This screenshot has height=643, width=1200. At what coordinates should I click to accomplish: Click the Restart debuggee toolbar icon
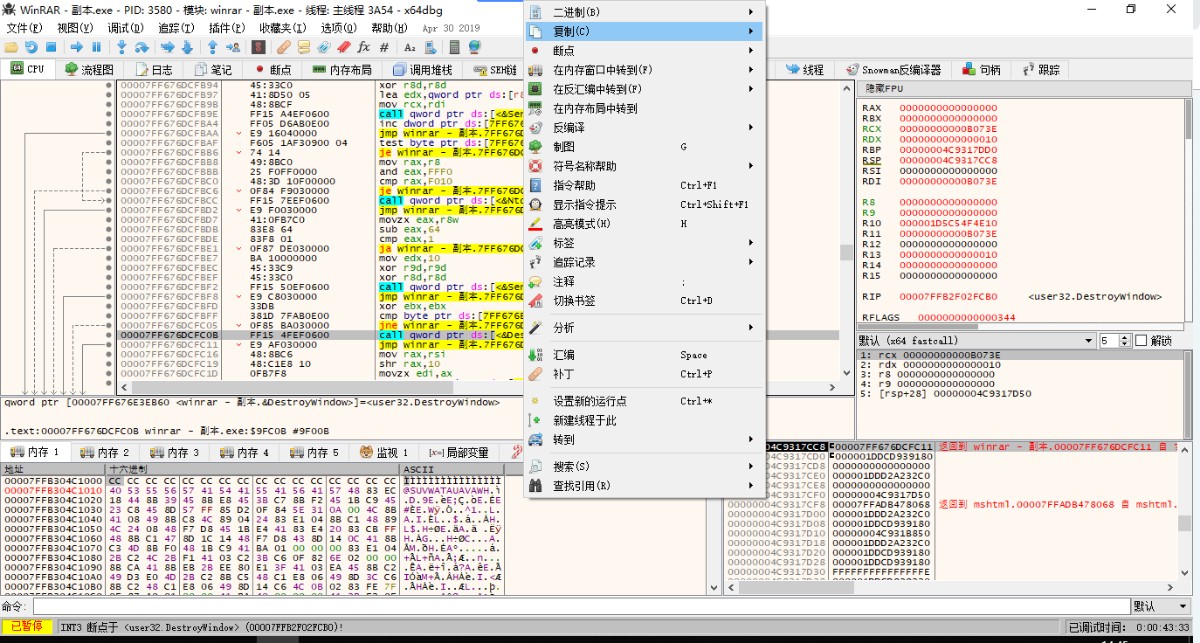tap(30, 47)
